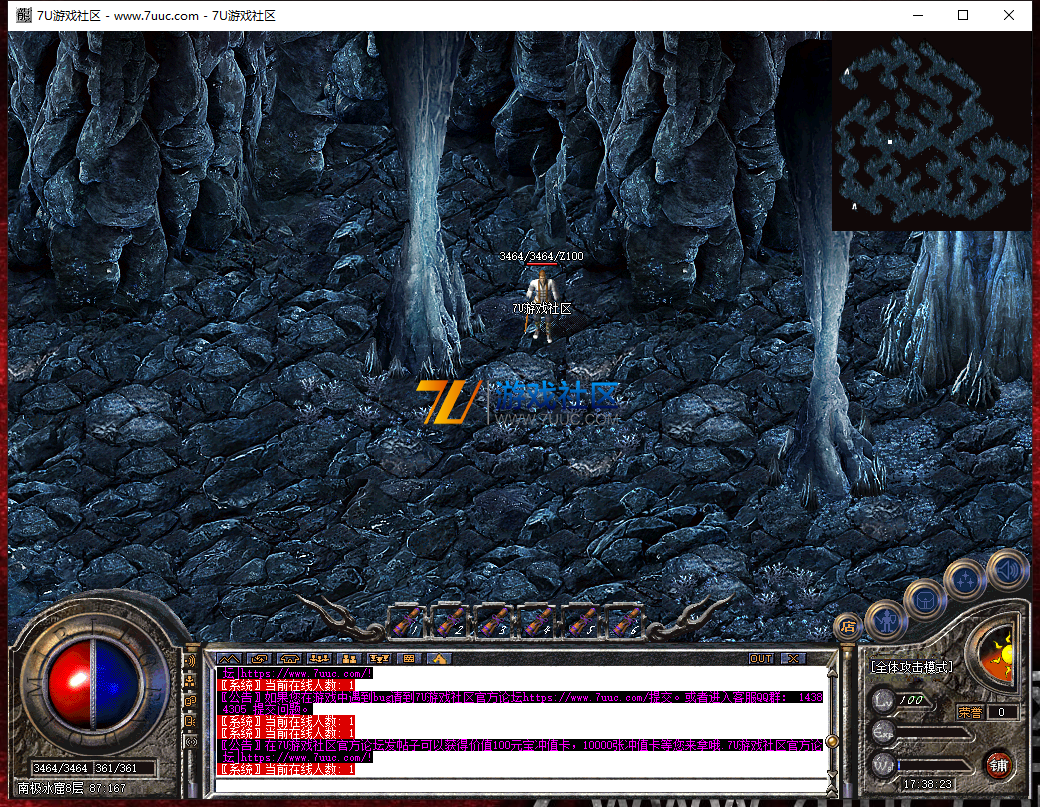Open the three-person group icon in chat toolbar
Viewport: 1040px width, 807px height.
coord(320,658)
